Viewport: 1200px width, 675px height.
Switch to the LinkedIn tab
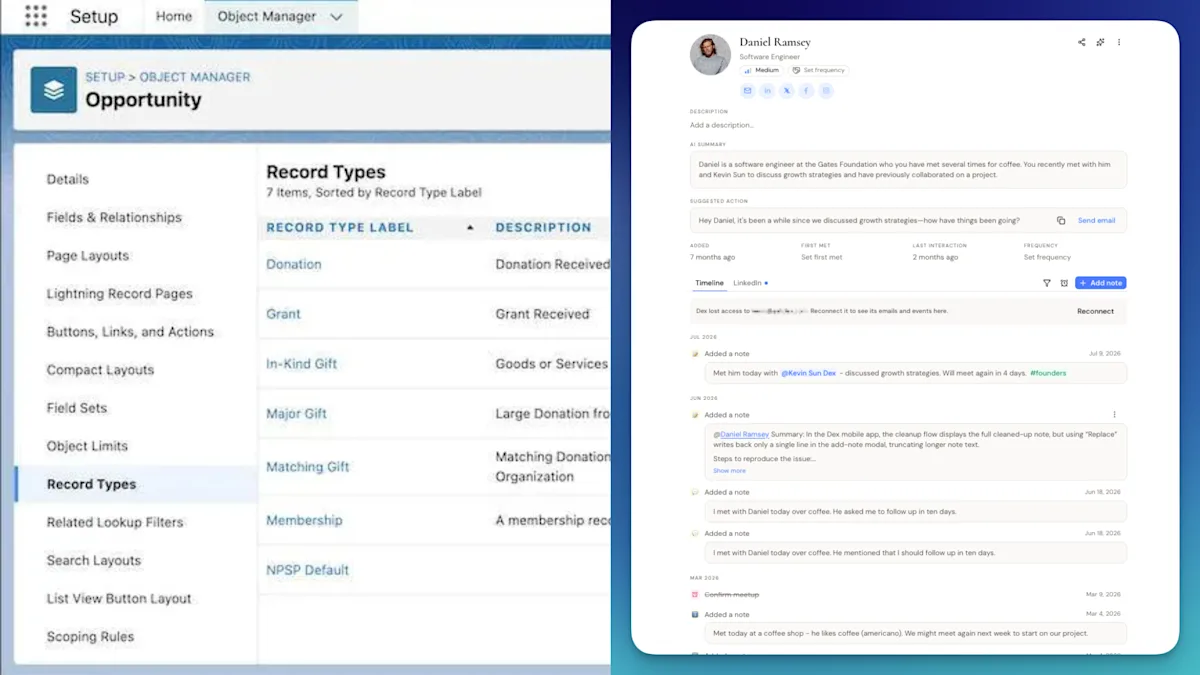pos(749,283)
